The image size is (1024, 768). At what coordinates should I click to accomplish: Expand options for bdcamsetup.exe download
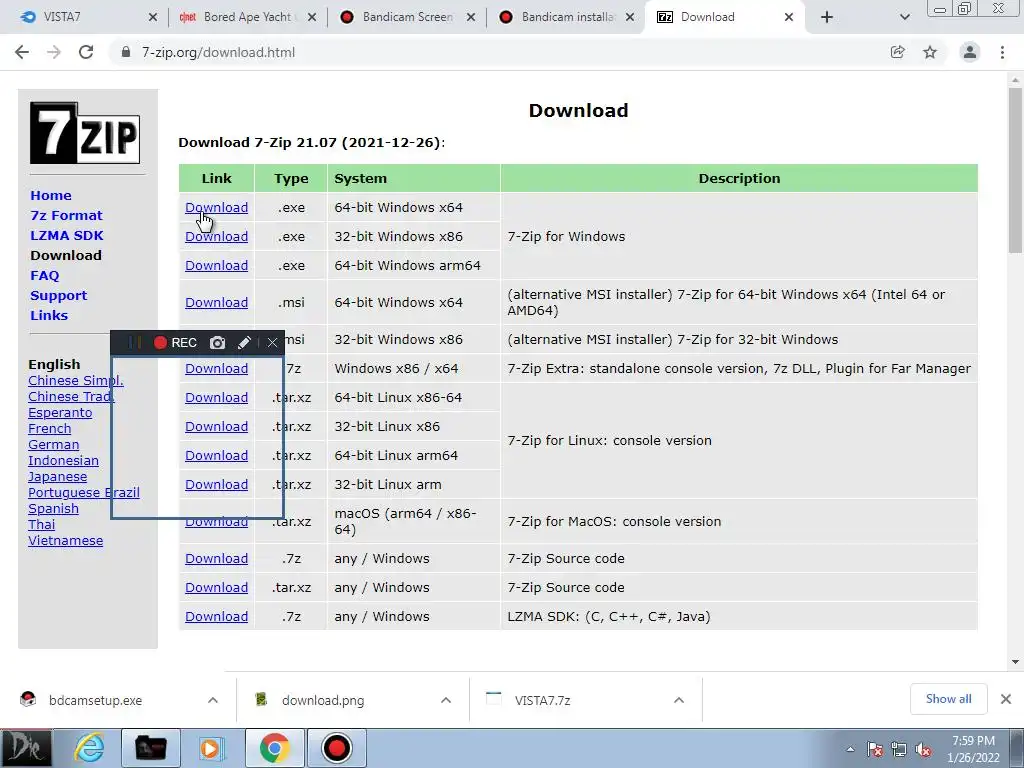[213, 700]
